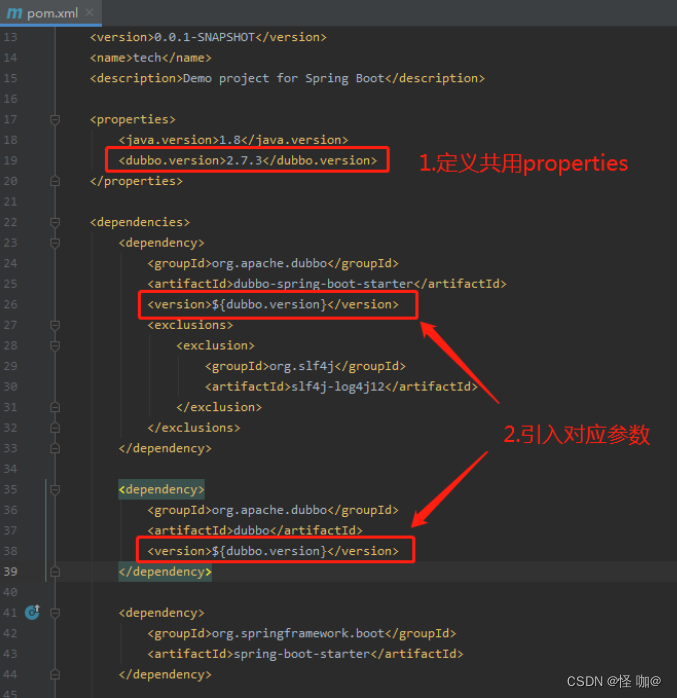
Task: Click the org.springframework.boot groupId line
Action: [301, 633]
